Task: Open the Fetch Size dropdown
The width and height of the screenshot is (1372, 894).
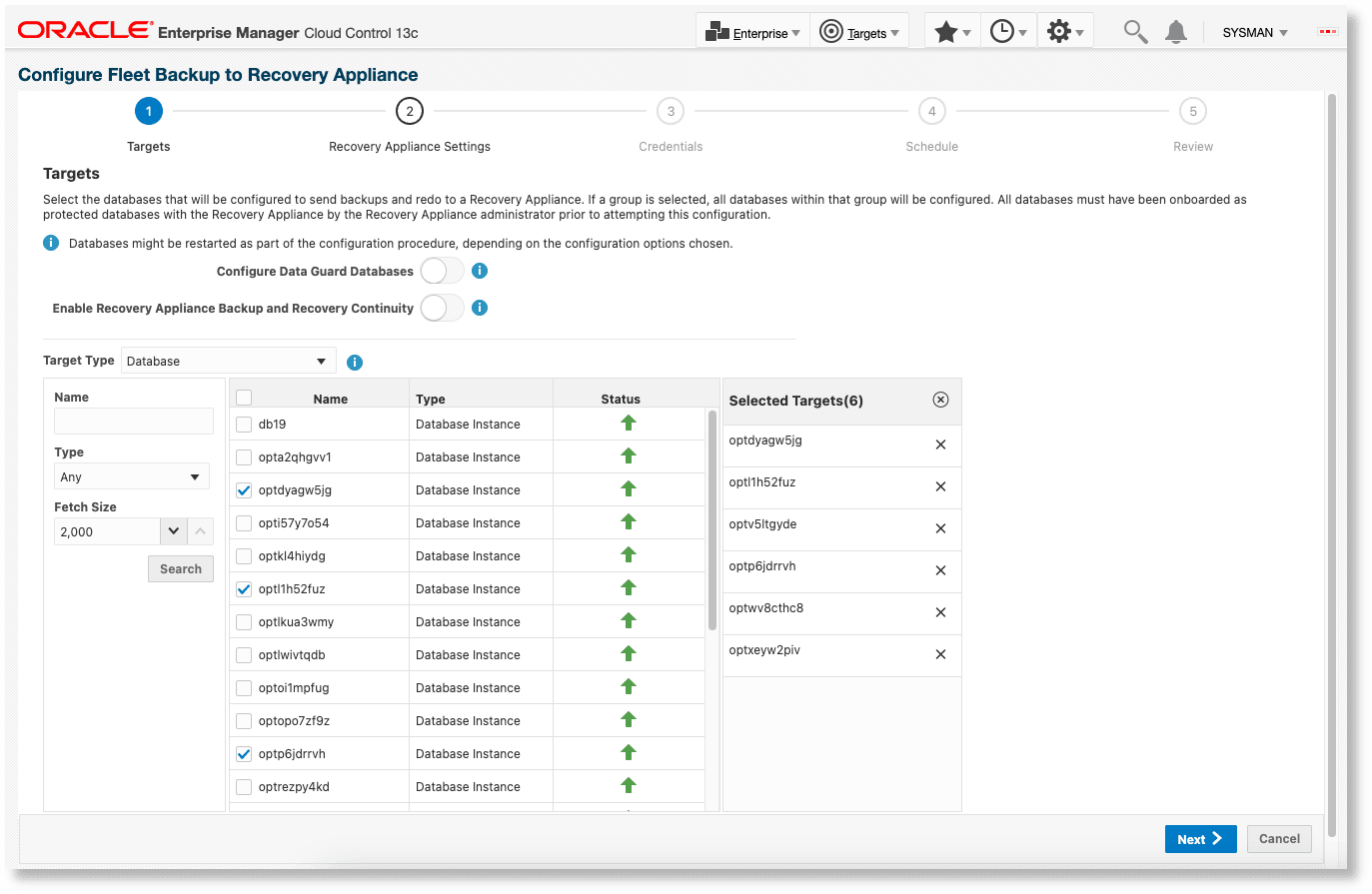Action: 173,530
